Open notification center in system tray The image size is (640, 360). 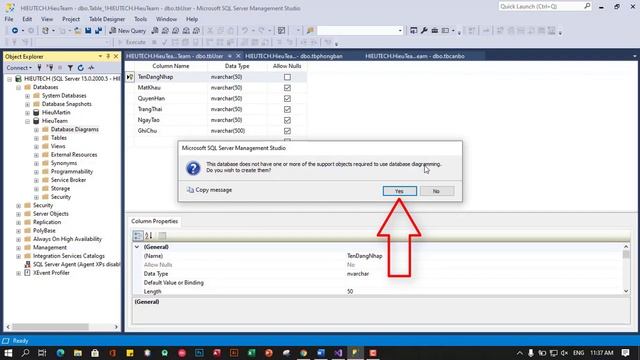point(625,353)
